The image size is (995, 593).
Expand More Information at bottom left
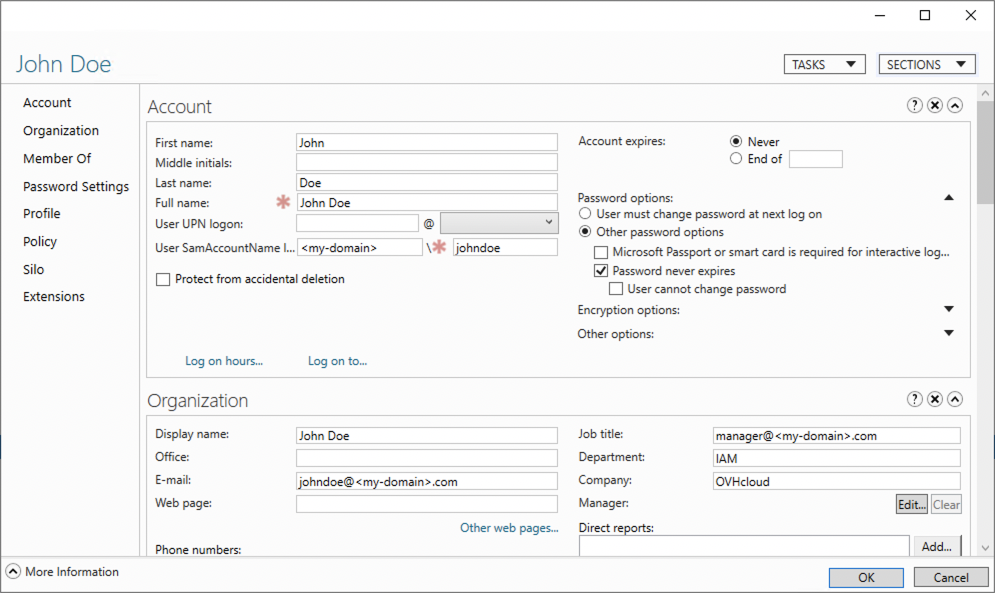[13, 572]
